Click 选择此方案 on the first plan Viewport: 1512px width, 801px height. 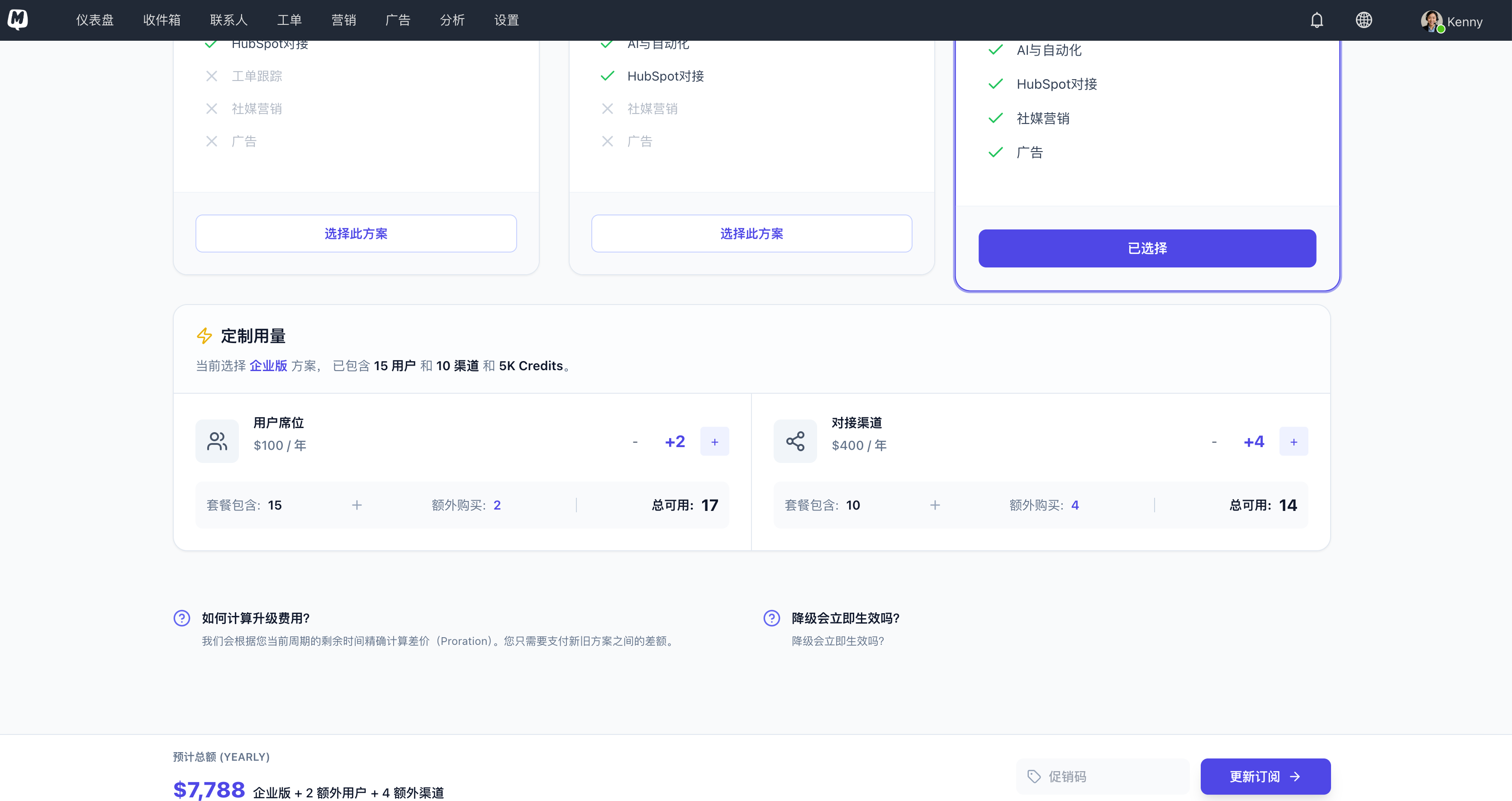[x=356, y=233]
